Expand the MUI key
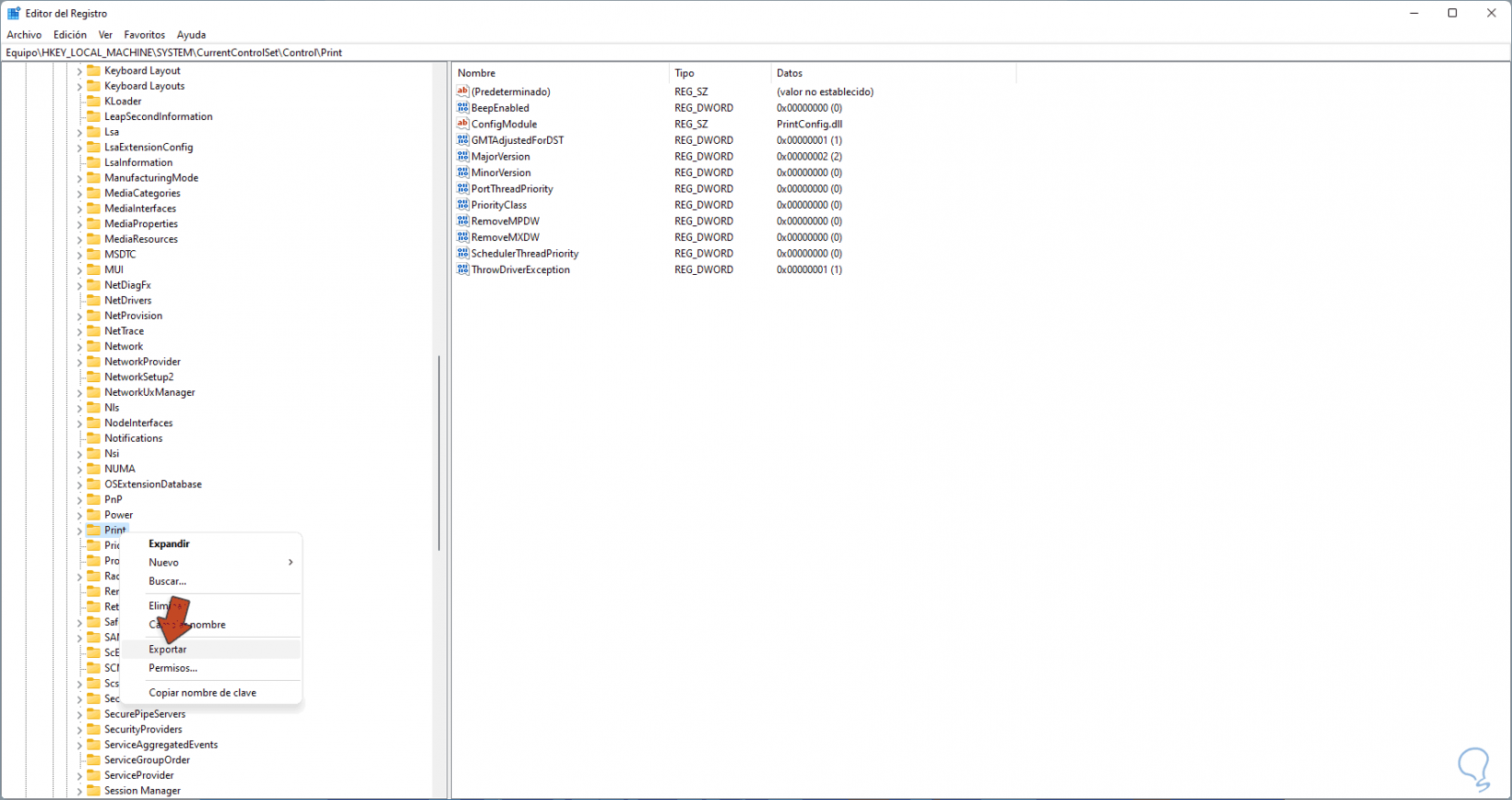 (x=80, y=270)
